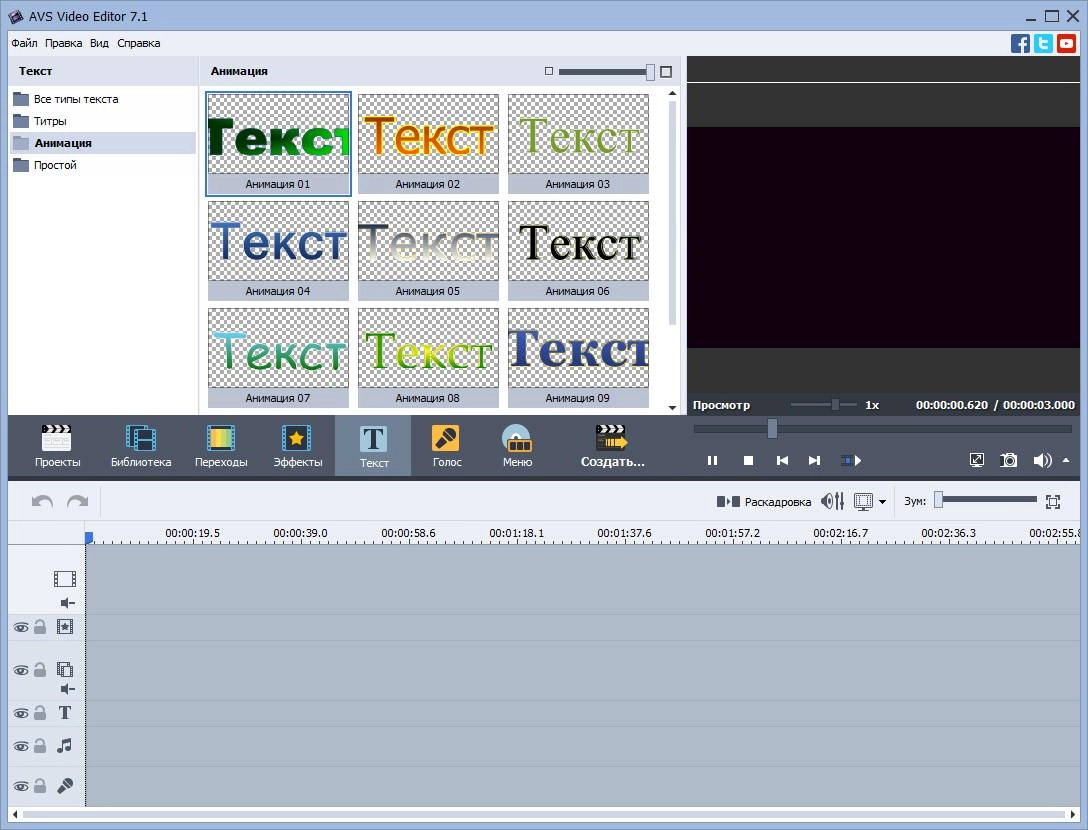Viewport: 1088px width, 830px height.
Task: Open the display options dropdown arrow
Action: point(883,502)
